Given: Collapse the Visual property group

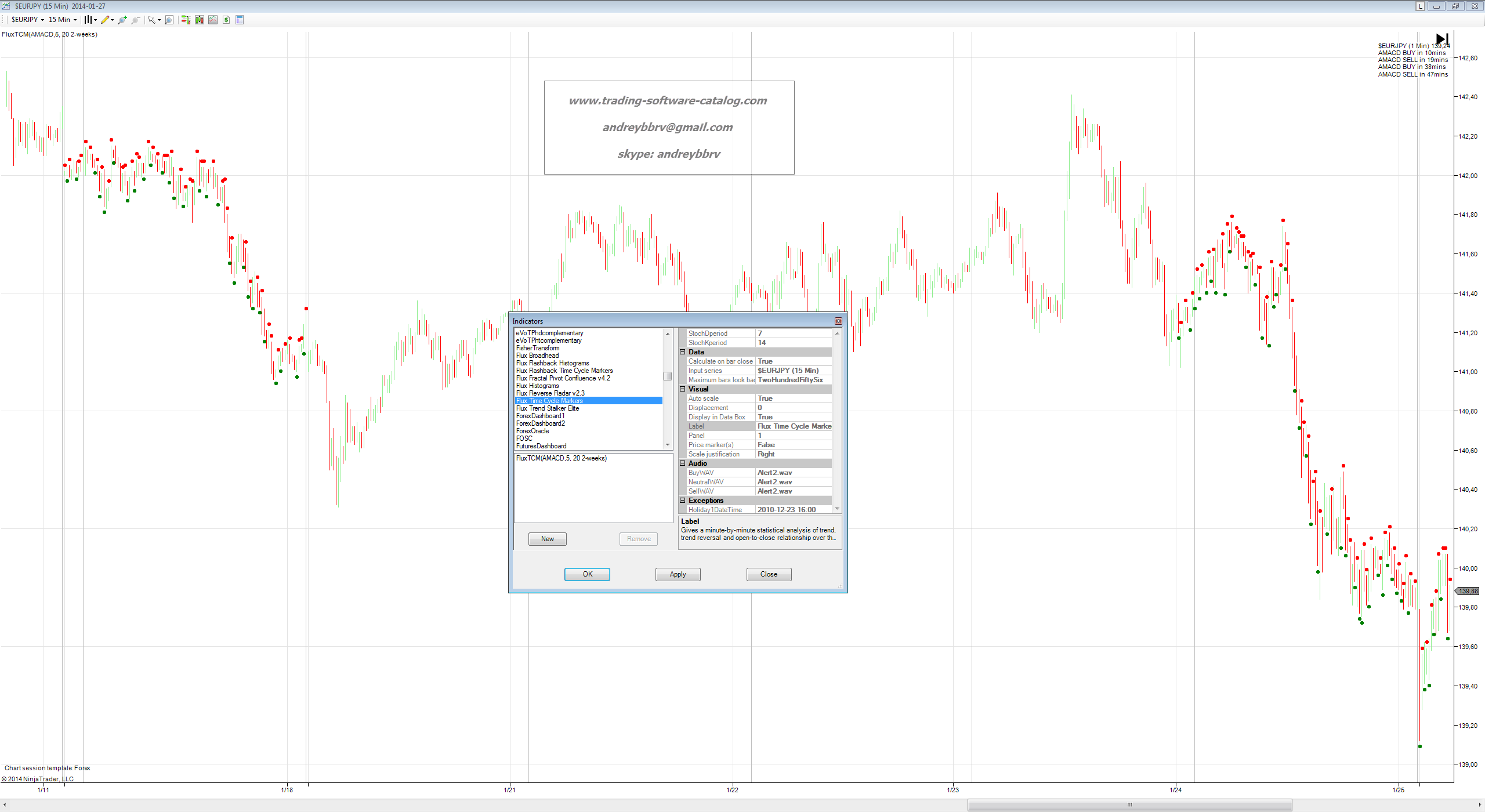Looking at the screenshot, I should tap(683, 389).
